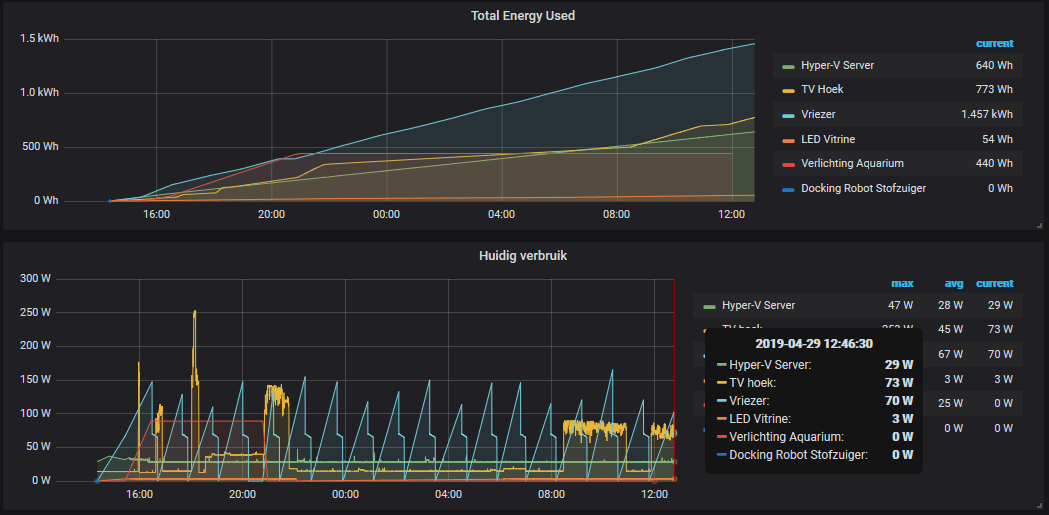
Task: Click the 100 W y-axis label
Action: tap(35, 414)
